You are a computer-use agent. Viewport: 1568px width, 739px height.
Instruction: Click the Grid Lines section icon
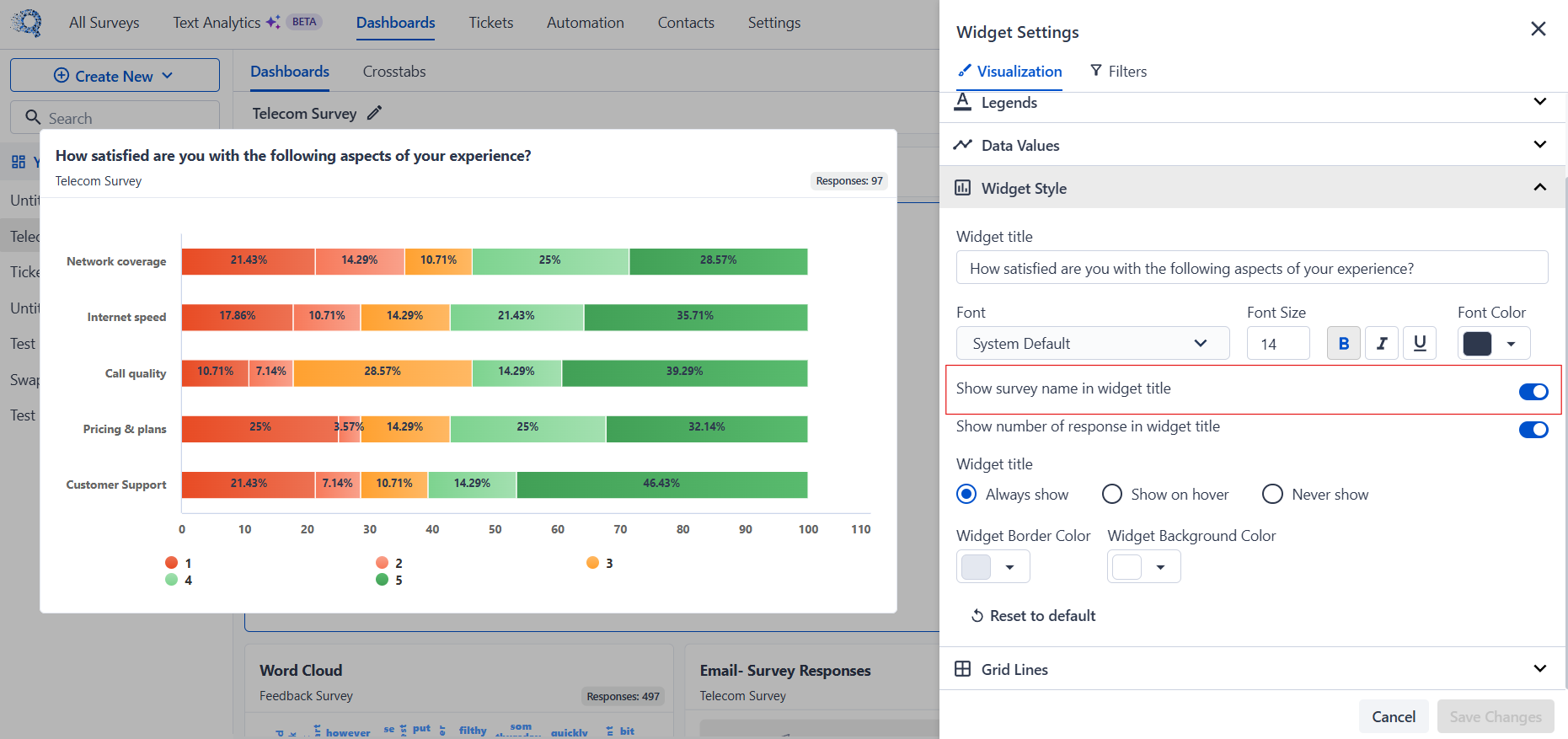962,669
